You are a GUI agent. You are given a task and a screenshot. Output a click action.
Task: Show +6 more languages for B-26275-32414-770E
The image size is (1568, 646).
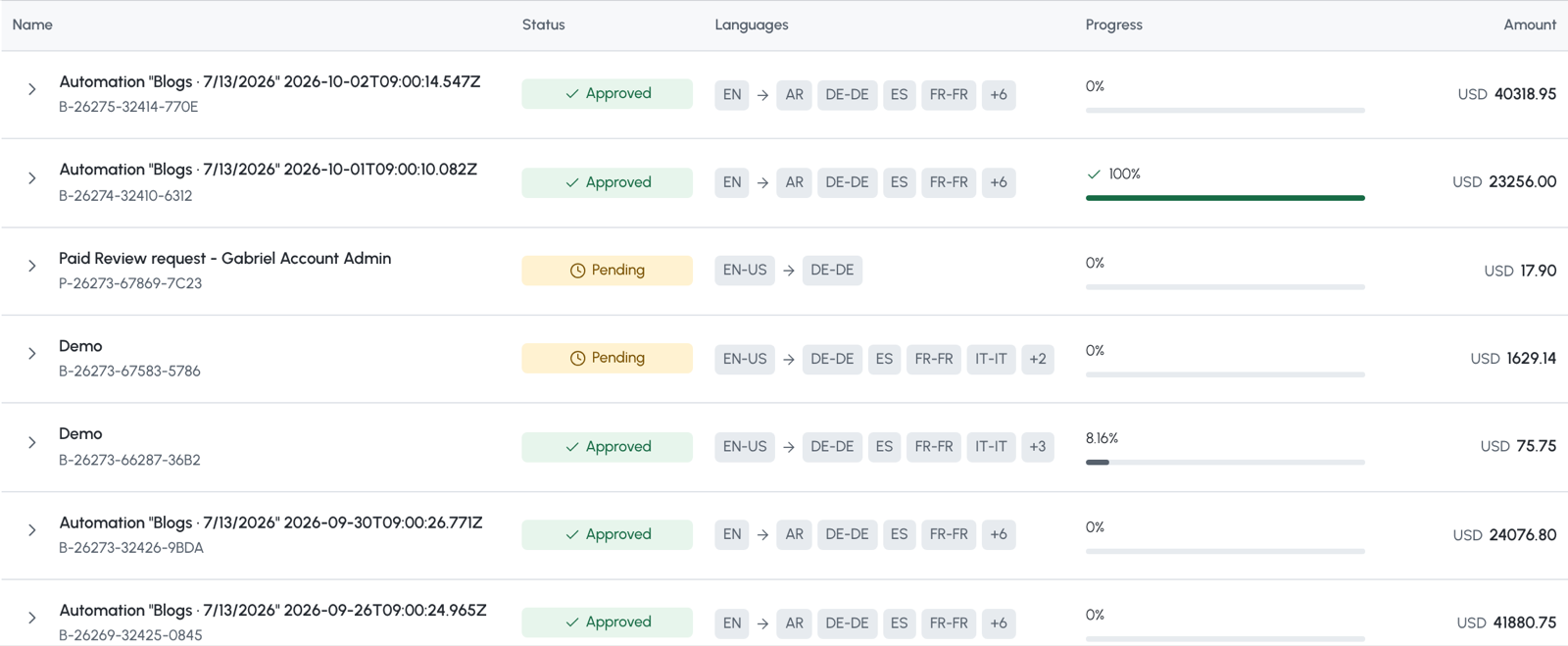point(998,94)
